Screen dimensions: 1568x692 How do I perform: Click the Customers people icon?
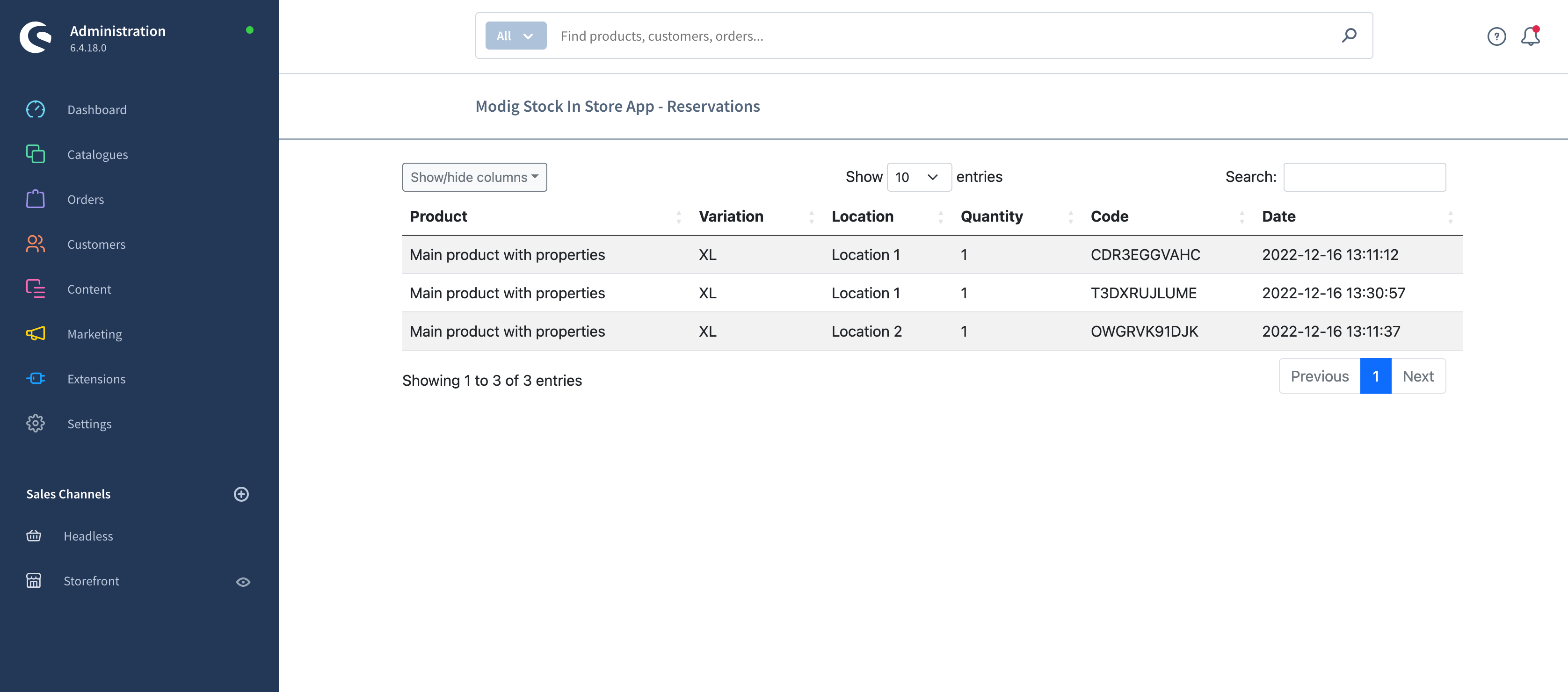(x=35, y=244)
